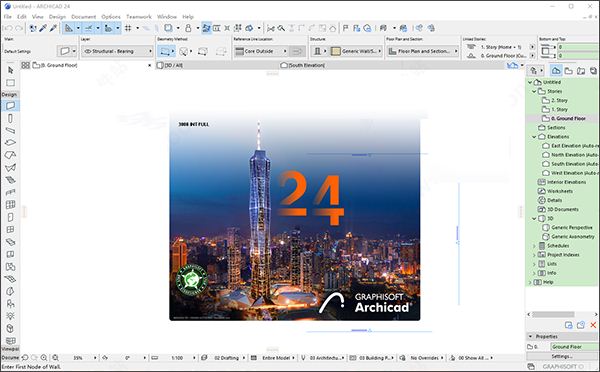Click the wall top offset input field
The width and height of the screenshot is (600, 372).
(x=578, y=47)
